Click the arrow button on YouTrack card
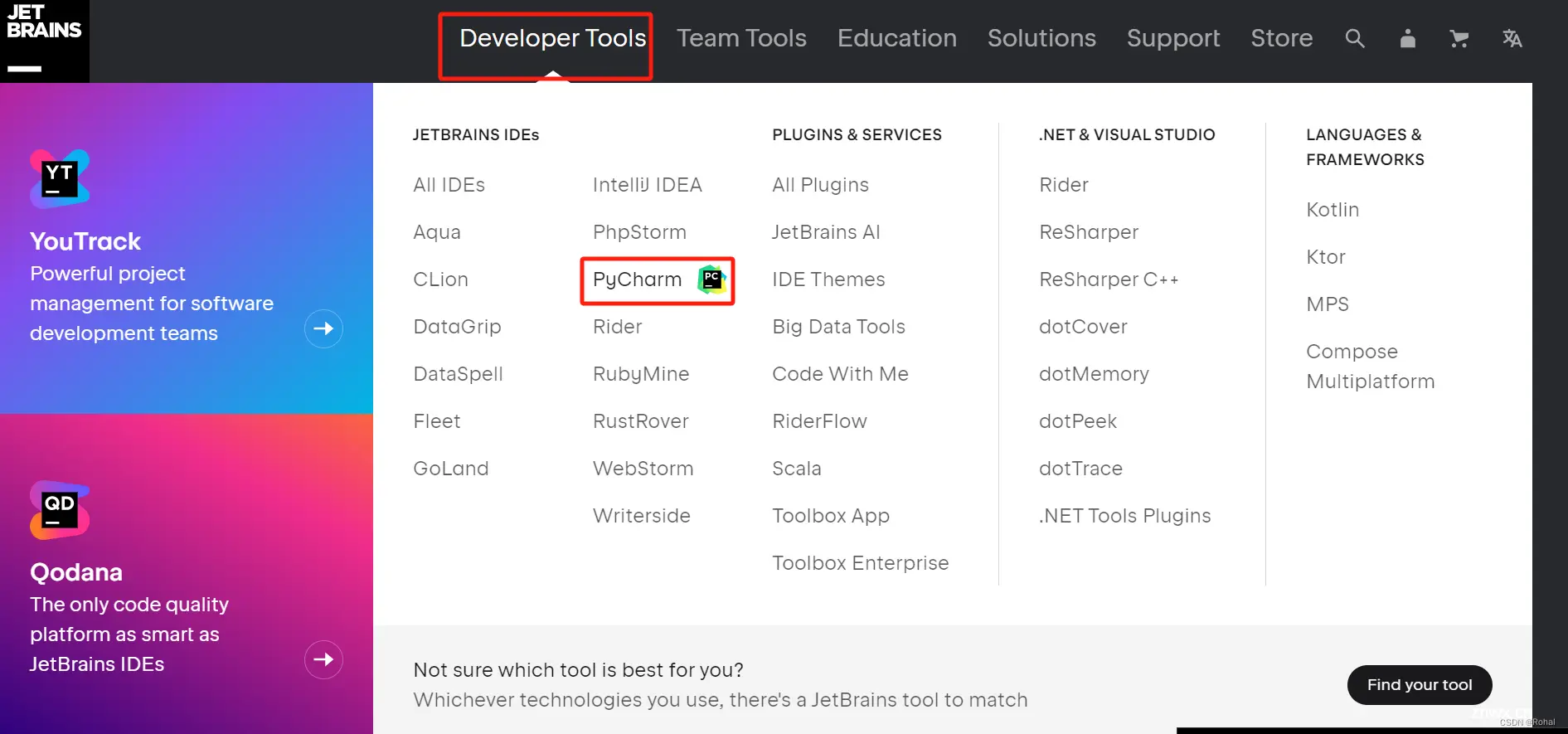 tap(323, 328)
